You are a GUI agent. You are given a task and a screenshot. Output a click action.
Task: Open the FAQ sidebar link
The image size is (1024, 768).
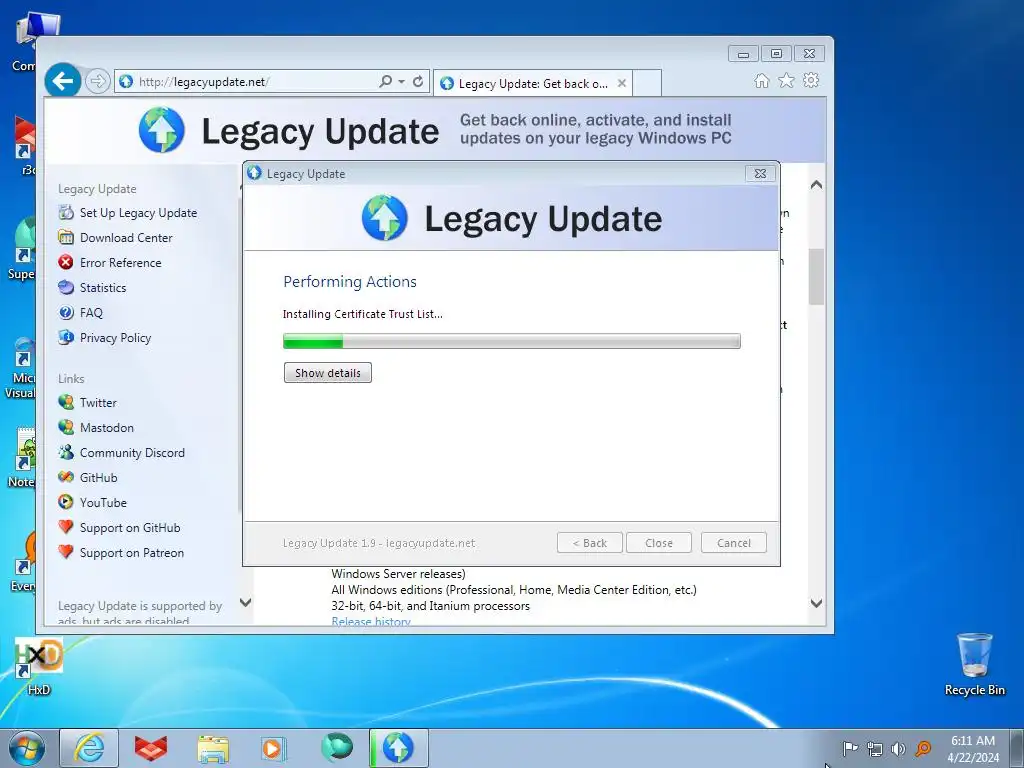click(x=91, y=312)
